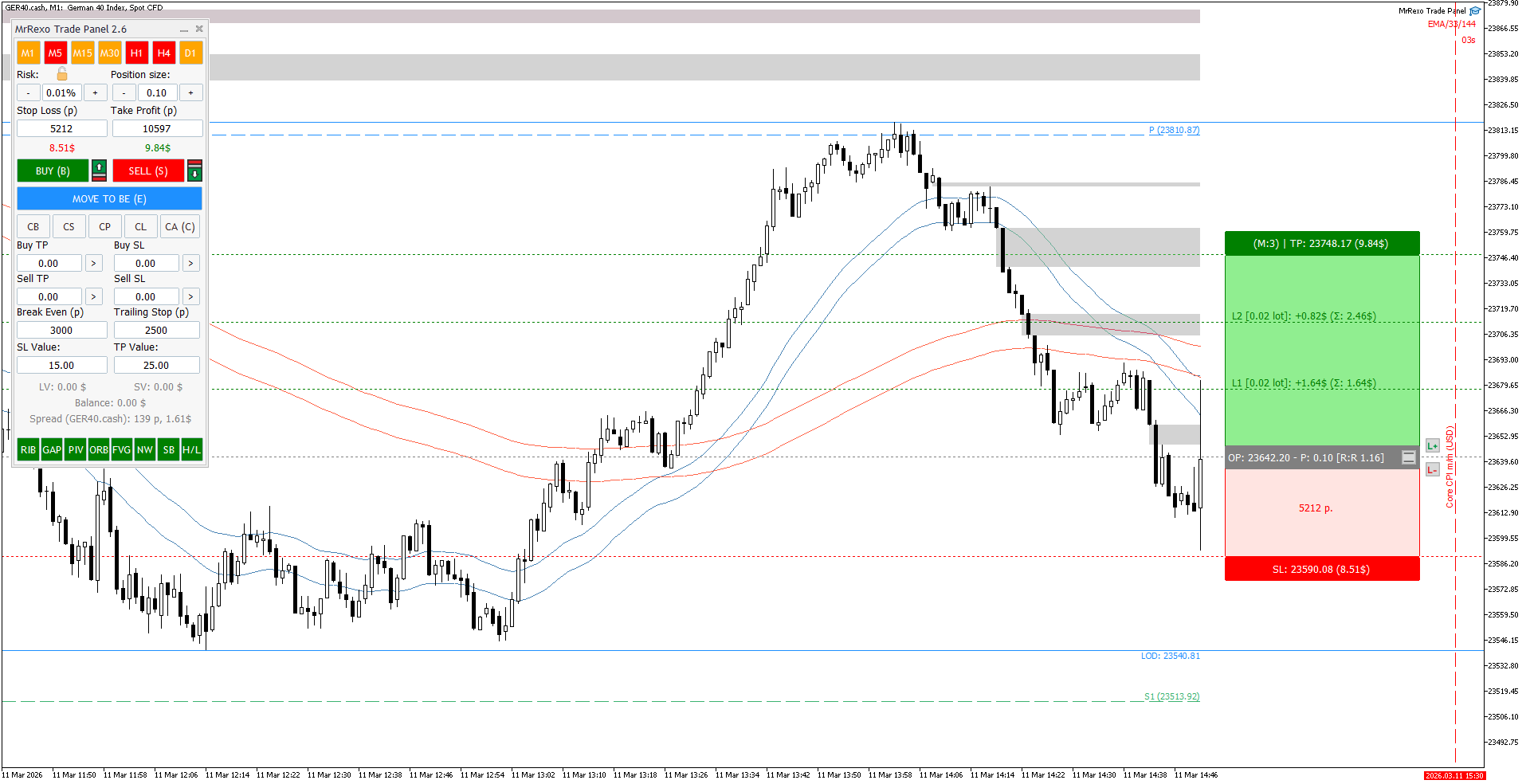Viewport: 1530px width, 784px height.
Task: Click the MOVE TO BE (E) button
Action: click(109, 198)
